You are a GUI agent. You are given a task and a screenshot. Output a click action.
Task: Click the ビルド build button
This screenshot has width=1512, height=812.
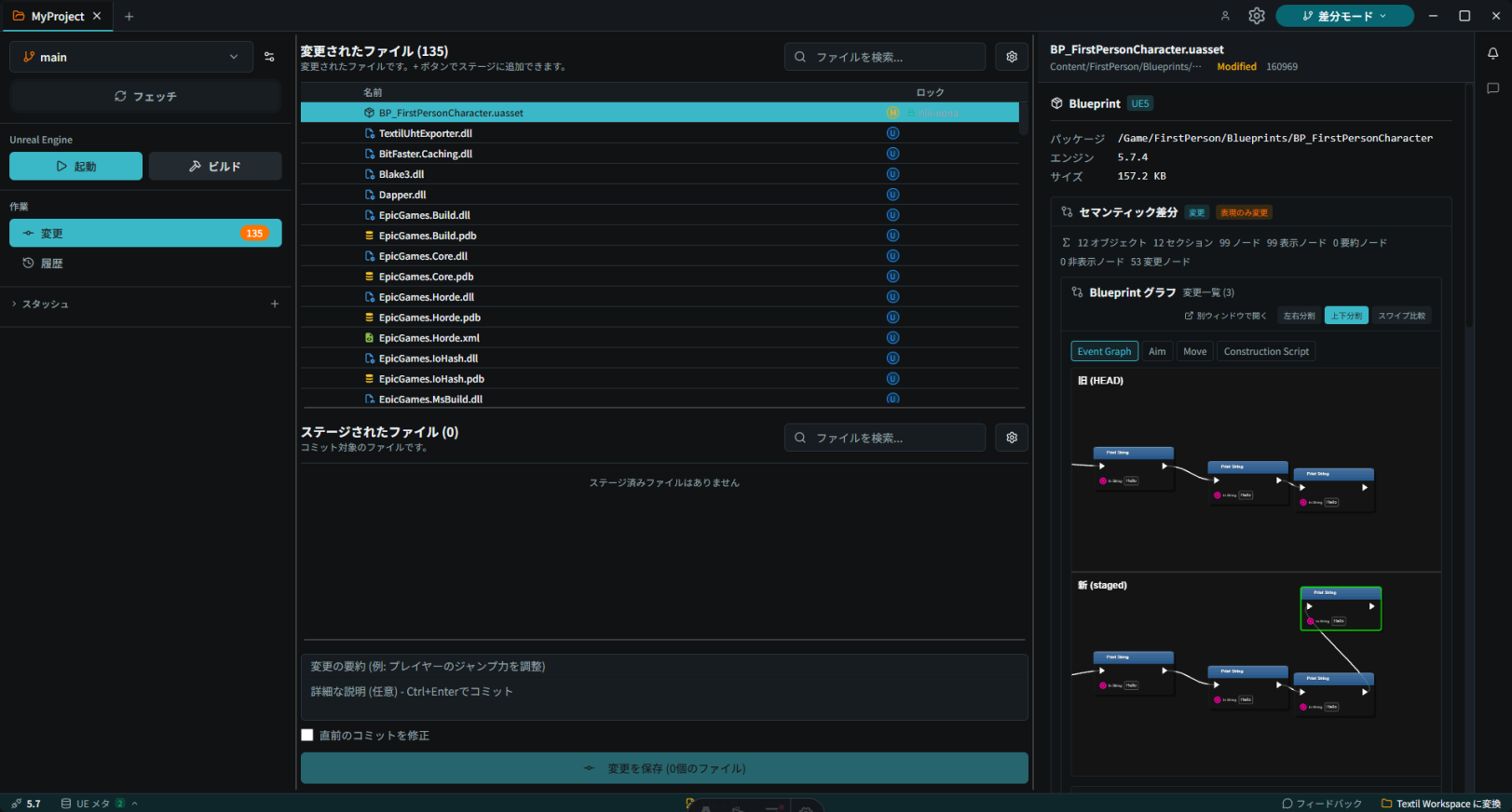point(215,166)
